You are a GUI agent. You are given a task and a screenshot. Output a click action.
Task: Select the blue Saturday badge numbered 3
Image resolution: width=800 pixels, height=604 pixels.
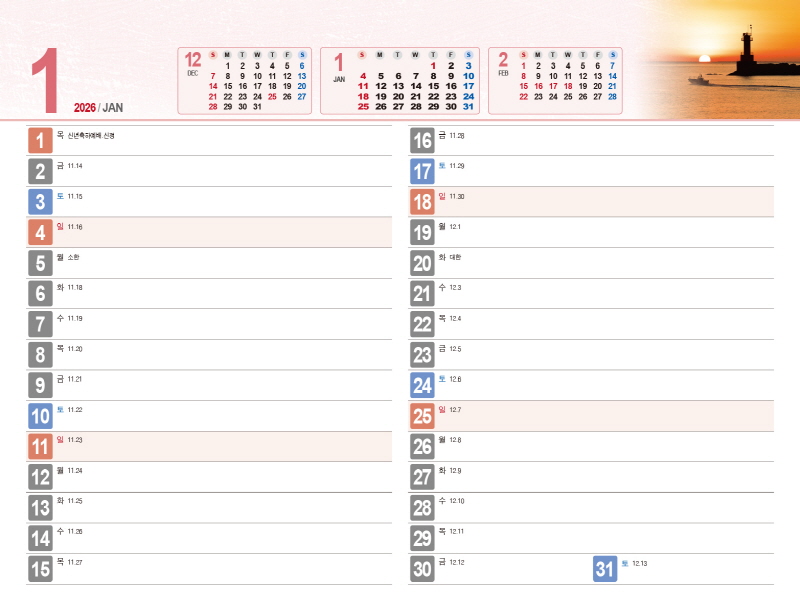pos(40,202)
